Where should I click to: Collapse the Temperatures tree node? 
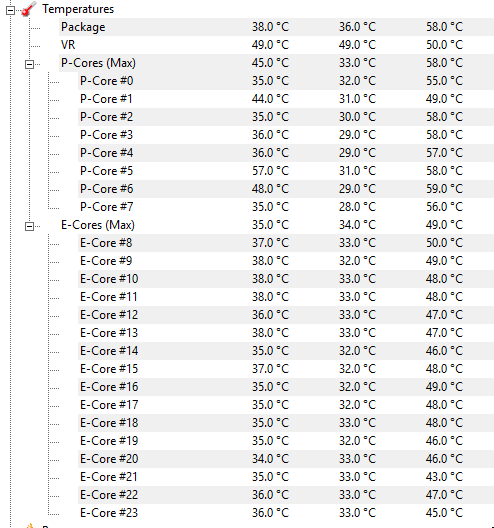click(x=10, y=10)
